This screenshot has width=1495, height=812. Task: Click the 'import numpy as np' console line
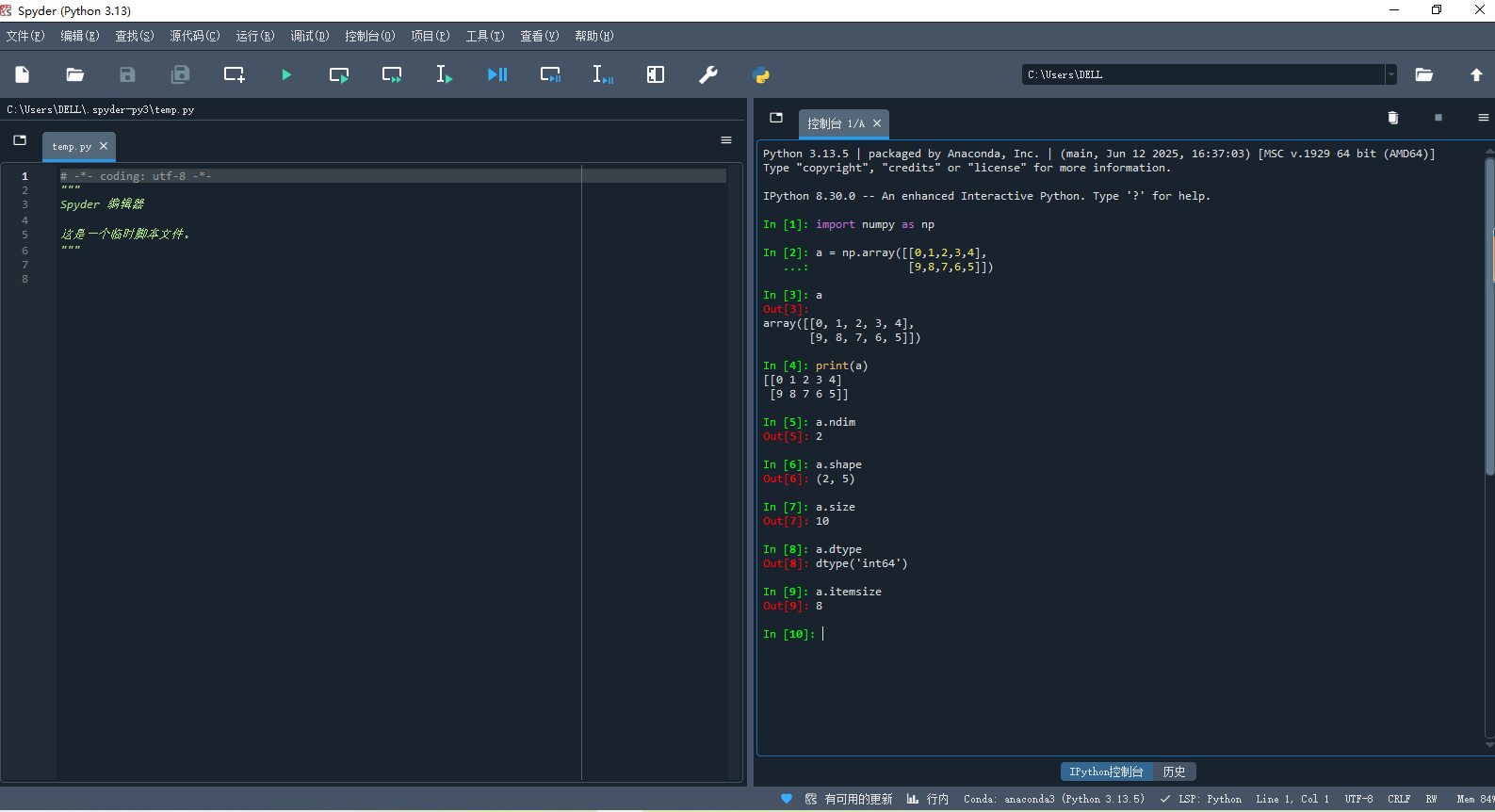pos(875,224)
